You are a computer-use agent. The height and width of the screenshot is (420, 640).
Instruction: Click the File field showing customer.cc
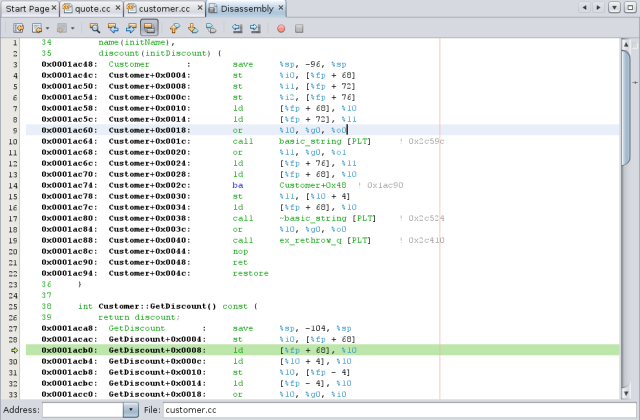[400, 410]
